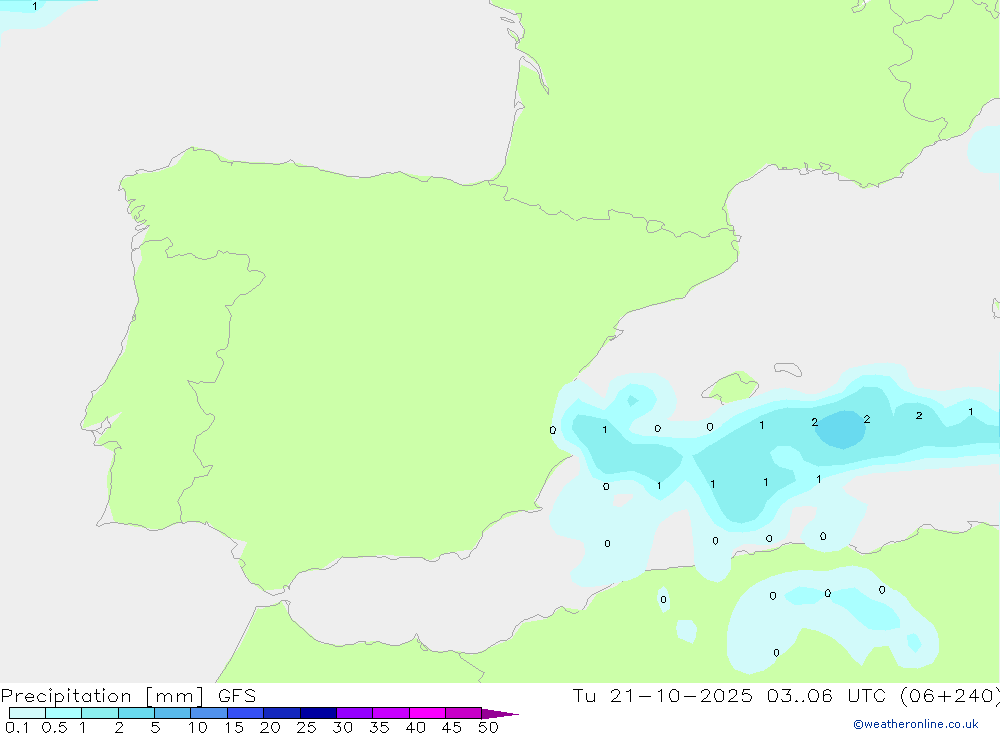Pick the 15–20 mm legend color swatch

(x=246, y=713)
